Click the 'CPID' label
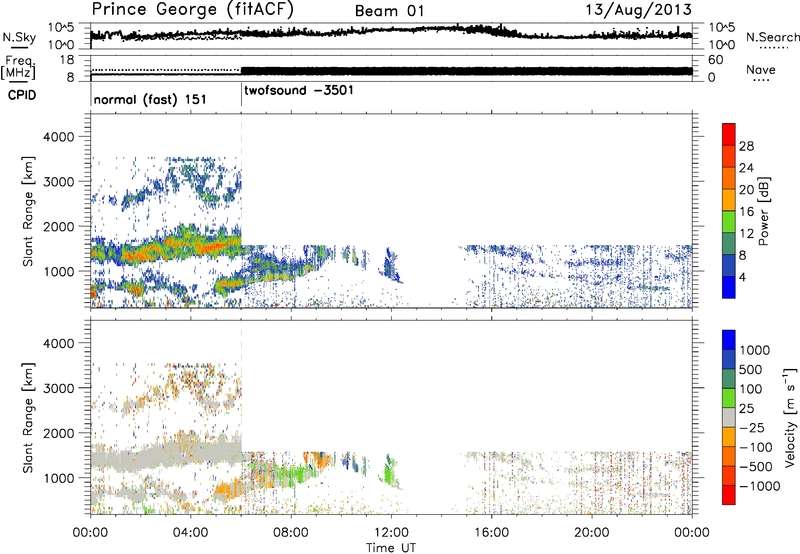The height and width of the screenshot is (554, 800). 22,95
